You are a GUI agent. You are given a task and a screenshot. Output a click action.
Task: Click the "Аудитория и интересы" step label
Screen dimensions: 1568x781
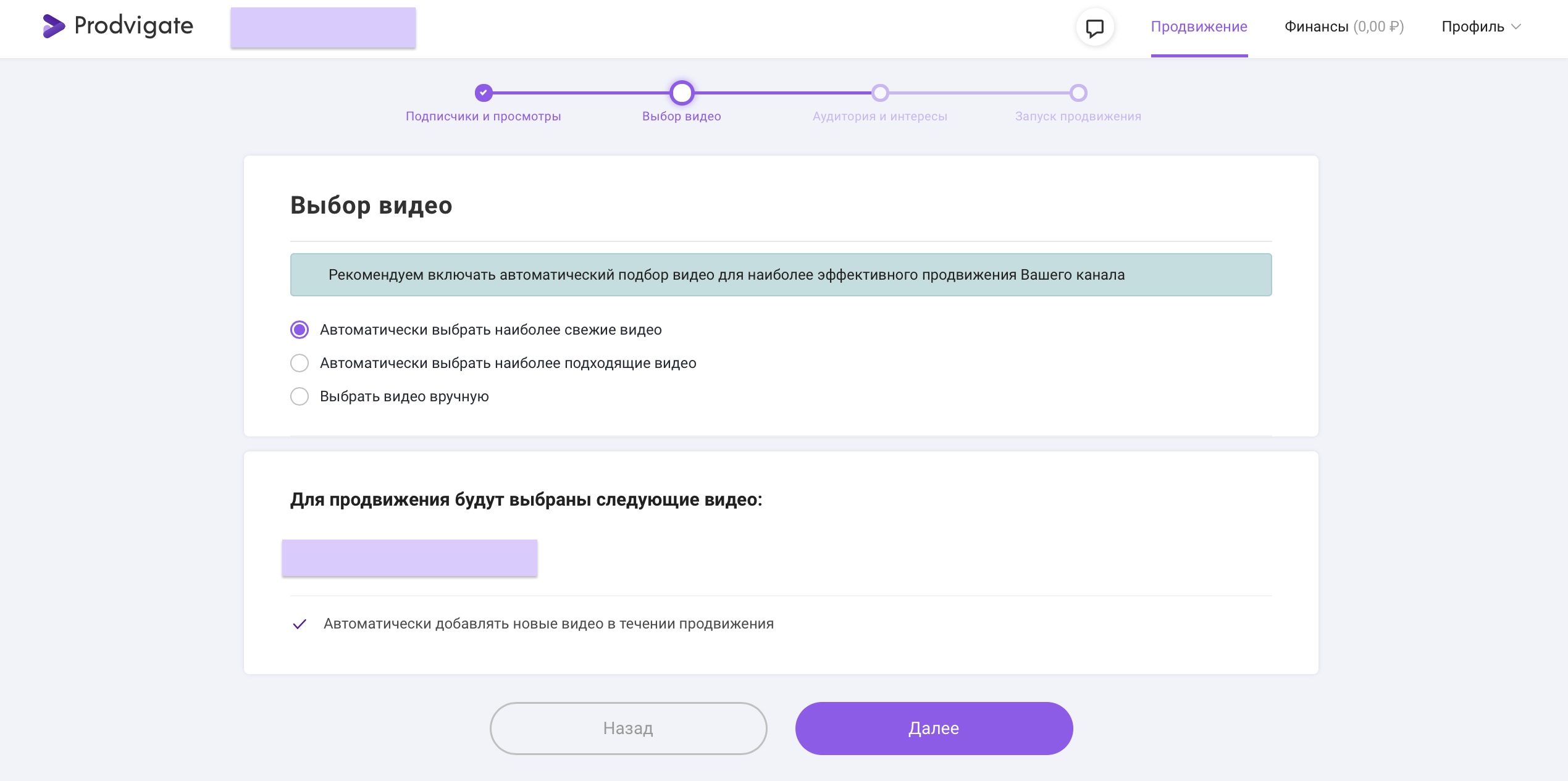point(879,115)
